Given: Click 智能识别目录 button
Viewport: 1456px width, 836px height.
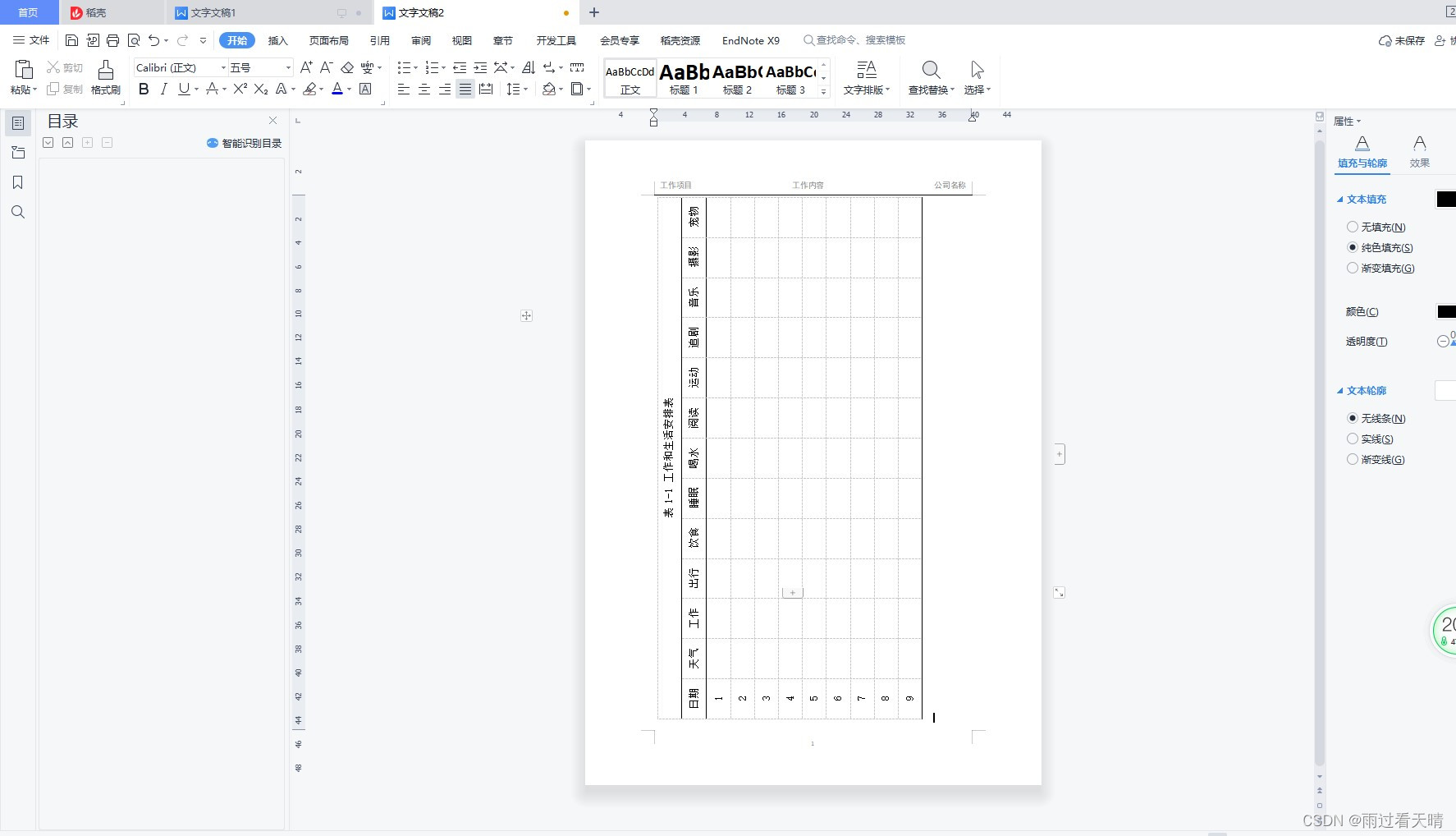Looking at the screenshot, I should click(245, 143).
